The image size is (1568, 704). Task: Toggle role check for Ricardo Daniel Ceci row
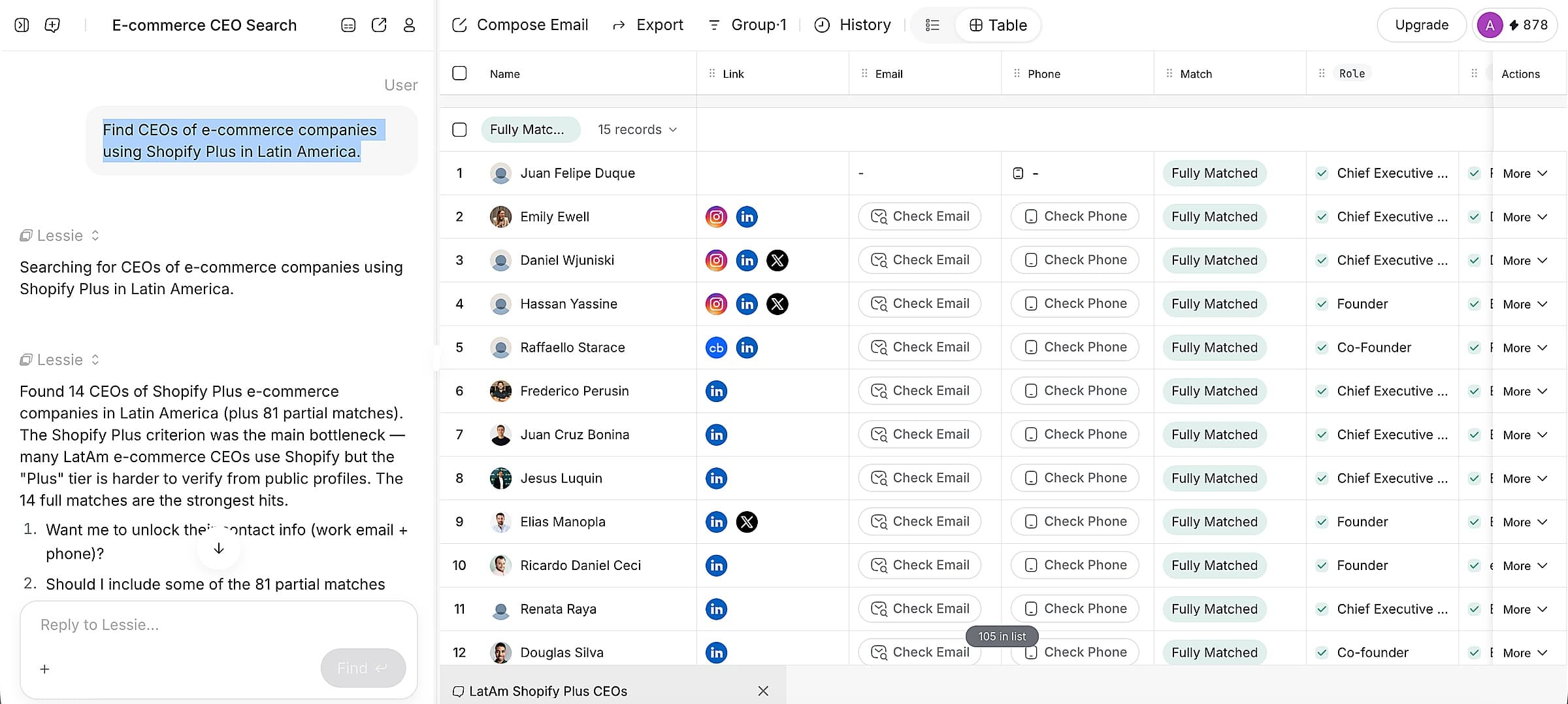click(1322, 565)
